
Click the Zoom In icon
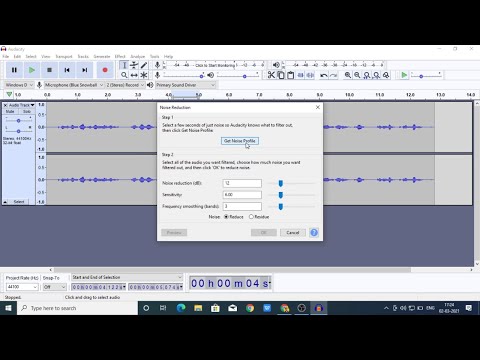348,75
